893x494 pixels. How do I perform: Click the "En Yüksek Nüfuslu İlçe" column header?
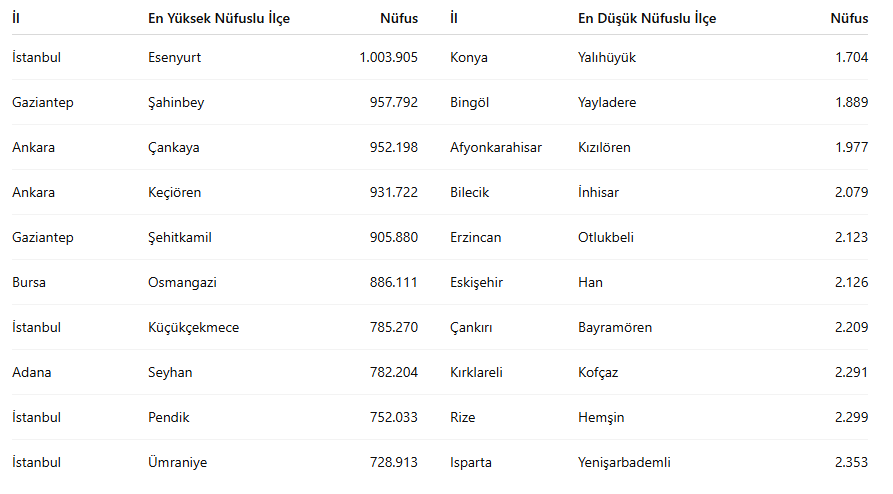(219, 18)
